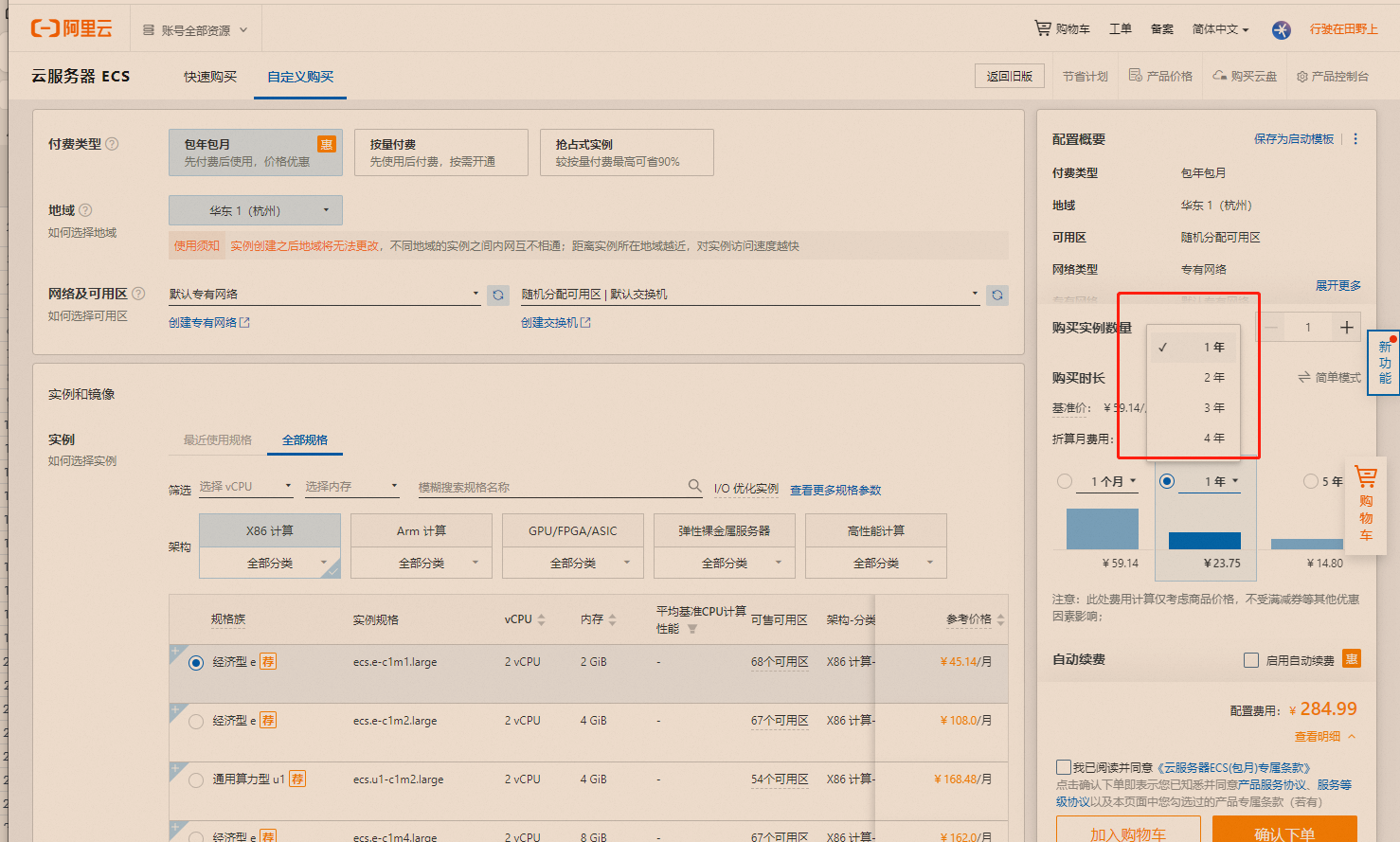
Task: Open the floating 购物车 side widget
Action: point(1366,504)
